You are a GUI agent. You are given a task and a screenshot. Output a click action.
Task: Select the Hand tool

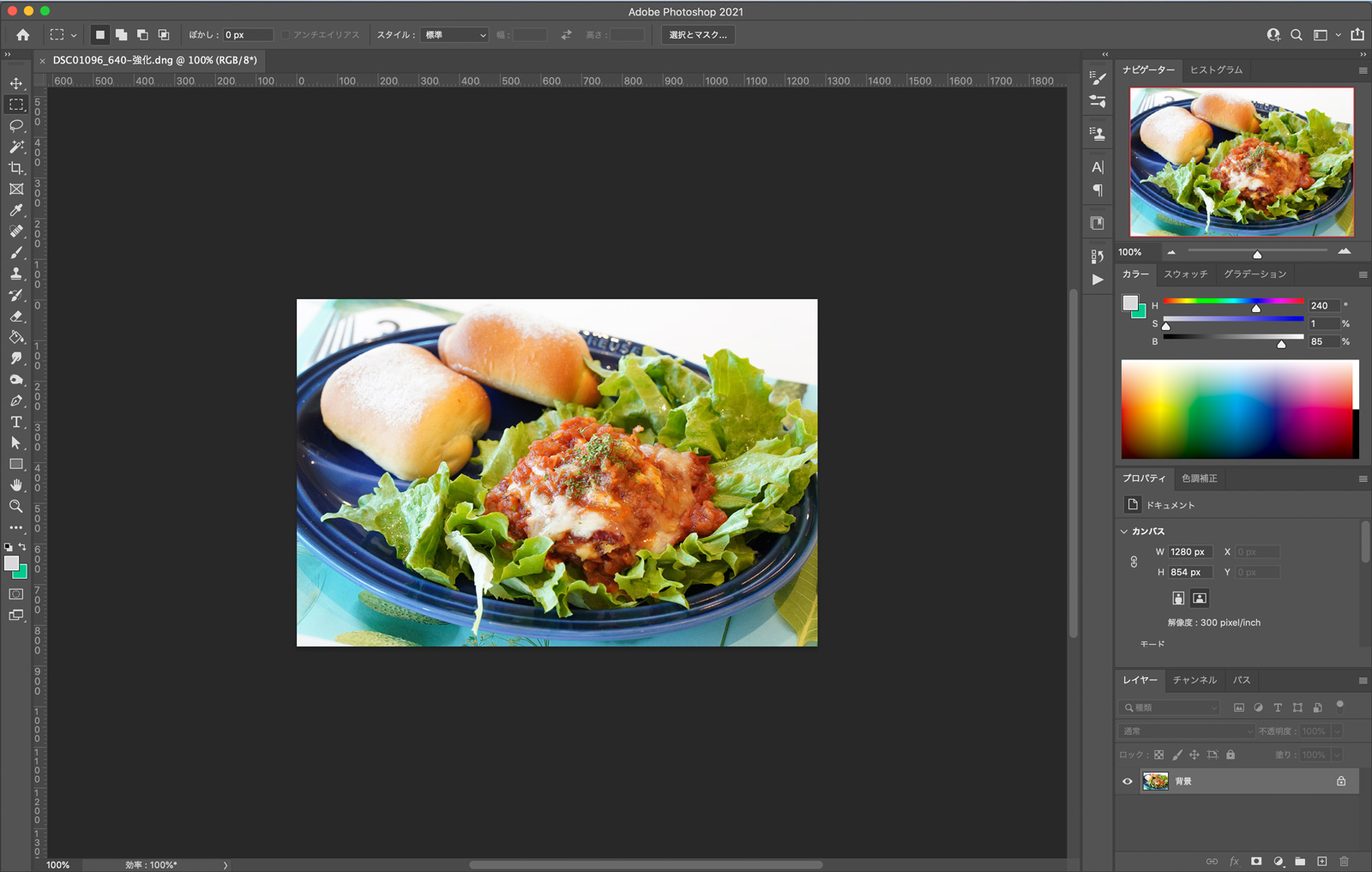[16, 485]
